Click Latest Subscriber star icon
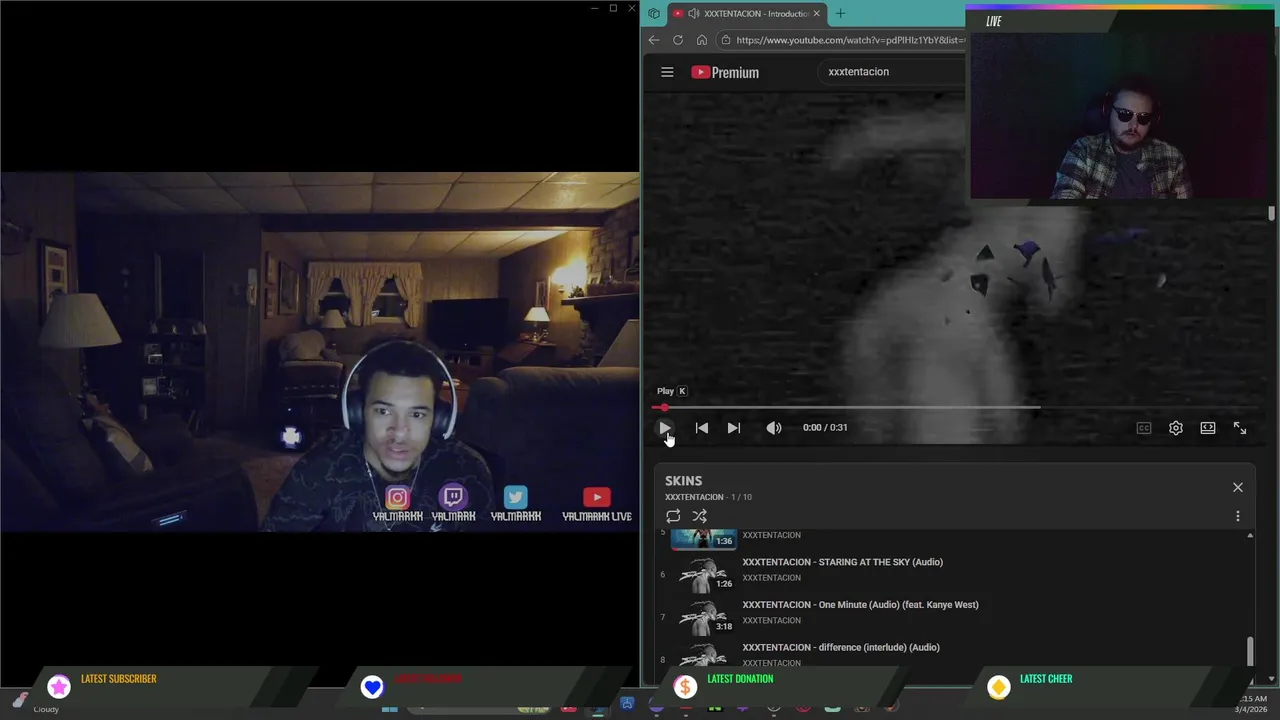 pos(59,686)
